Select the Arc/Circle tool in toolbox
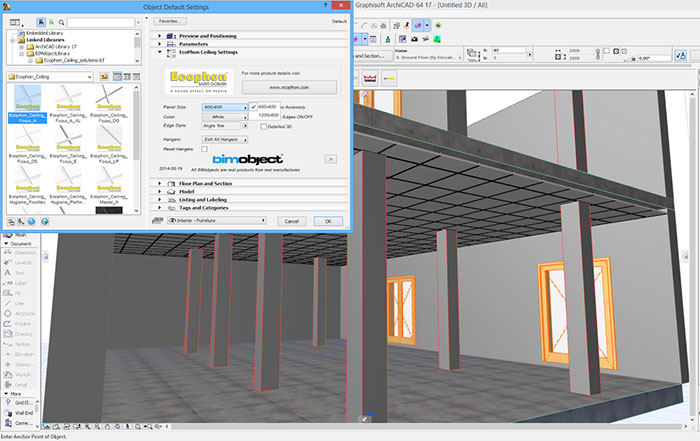Image resolution: width=700 pixels, height=441 pixels. pos(20,314)
